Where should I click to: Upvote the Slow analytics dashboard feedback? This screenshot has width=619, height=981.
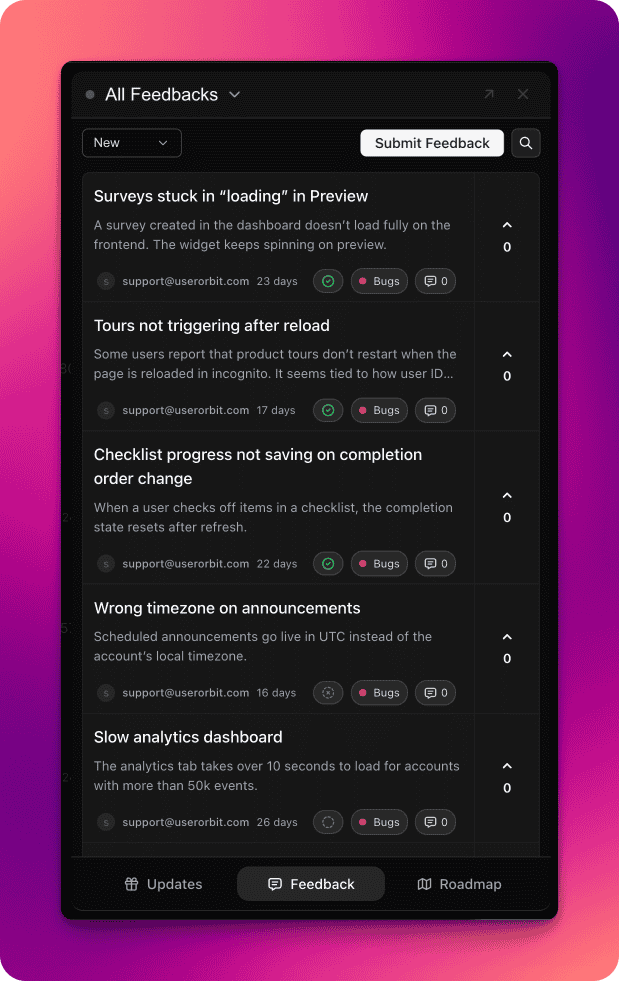click(x=507, y=766)
